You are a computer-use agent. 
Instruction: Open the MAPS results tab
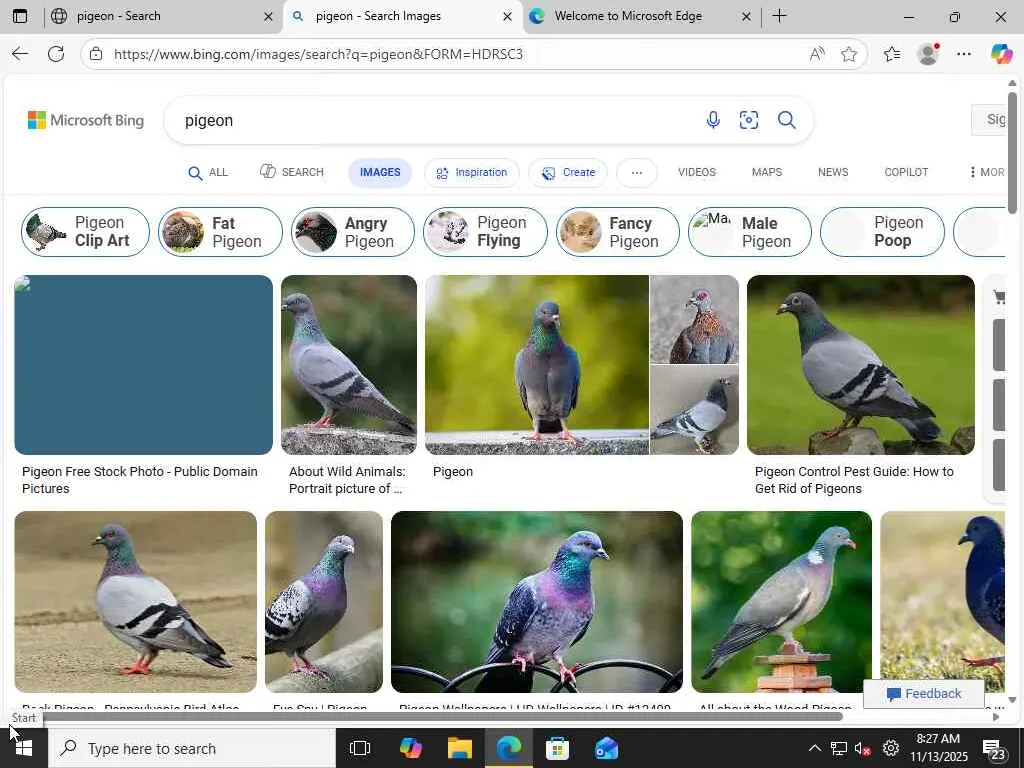pos(767,172)
